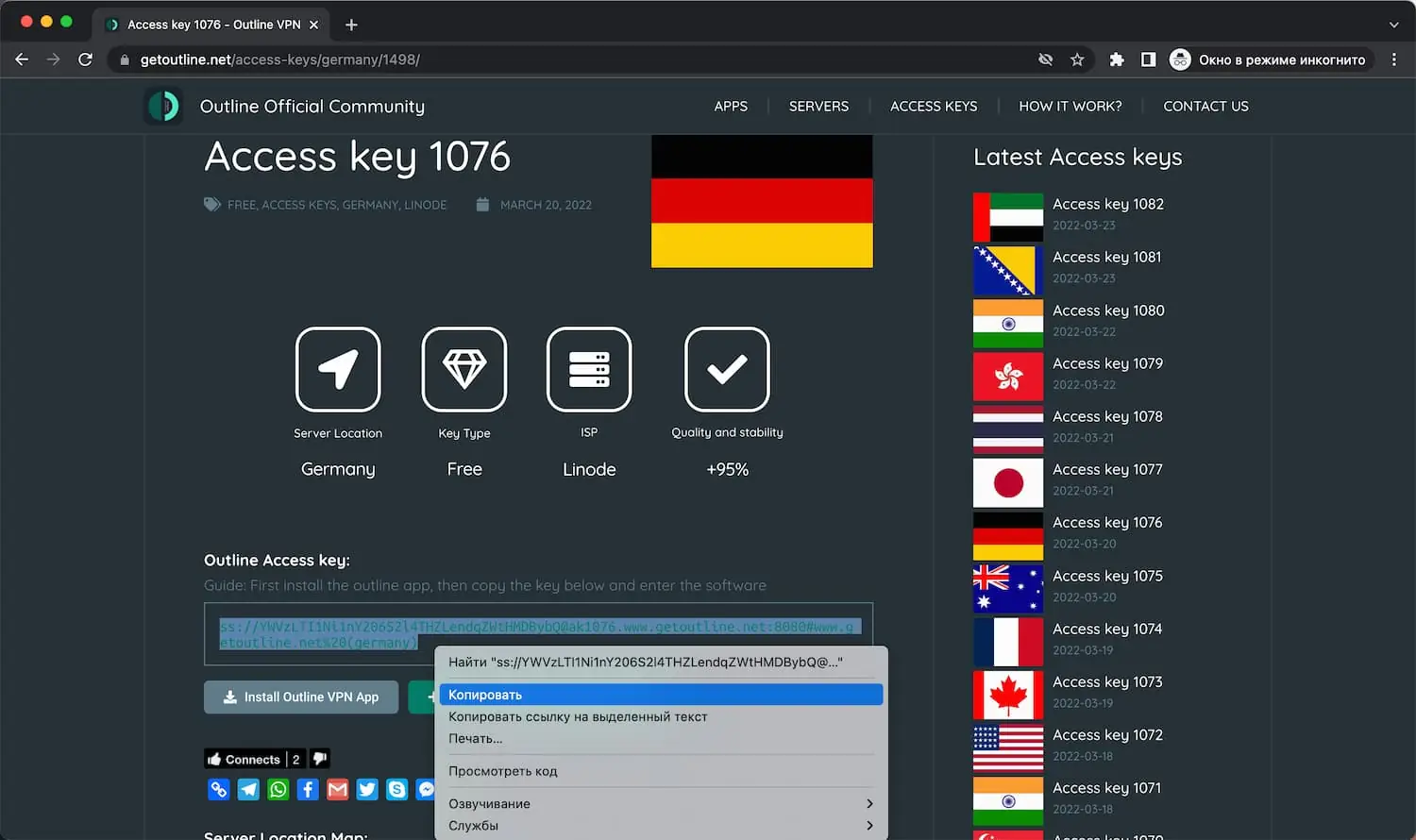Share the key on Twitter
The image size is (1416, 840).
367,789
